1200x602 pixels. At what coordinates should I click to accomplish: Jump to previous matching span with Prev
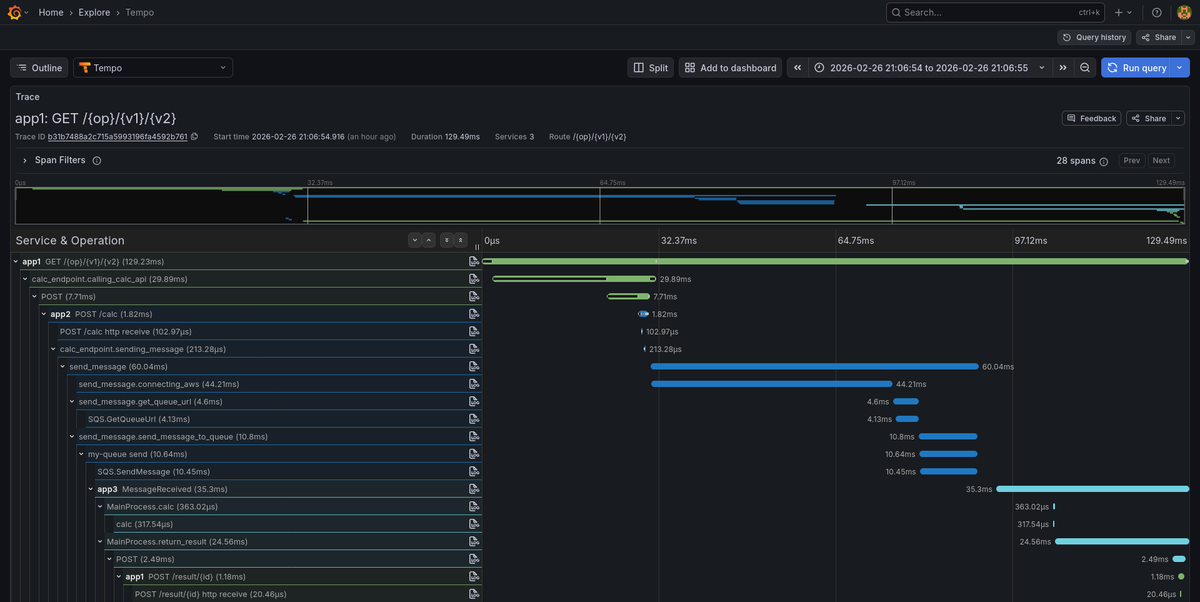(x=1131, y=161)
